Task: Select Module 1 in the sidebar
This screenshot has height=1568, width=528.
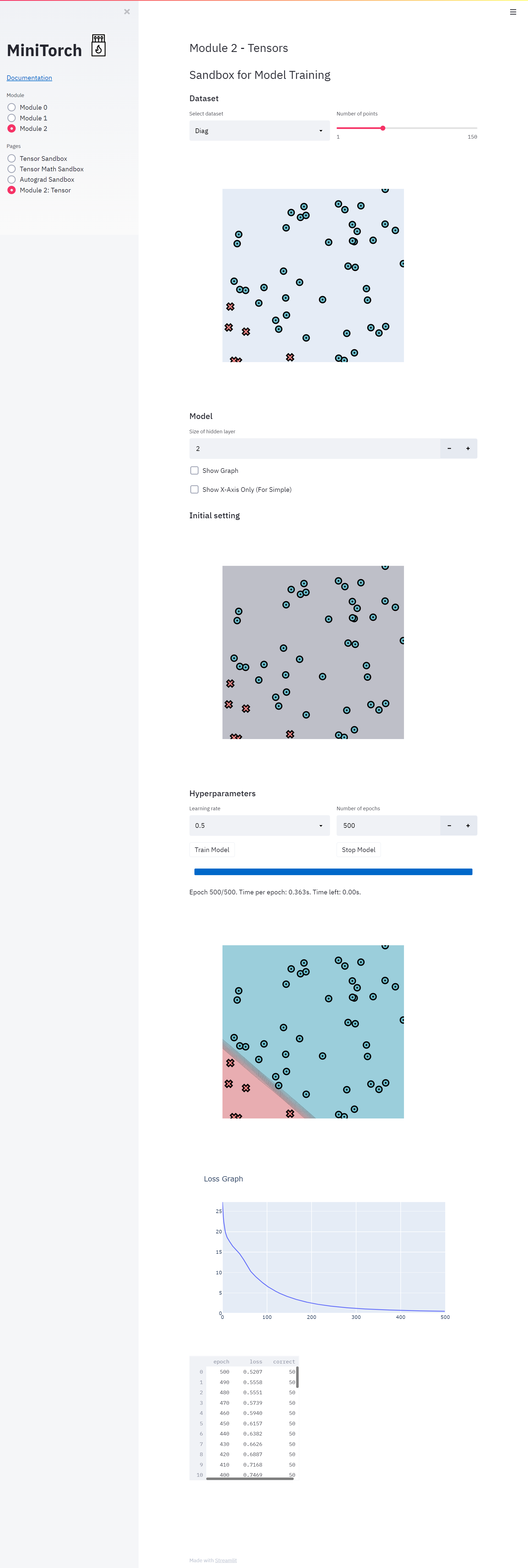Action: pyautogui.click(x=12, y=118)
